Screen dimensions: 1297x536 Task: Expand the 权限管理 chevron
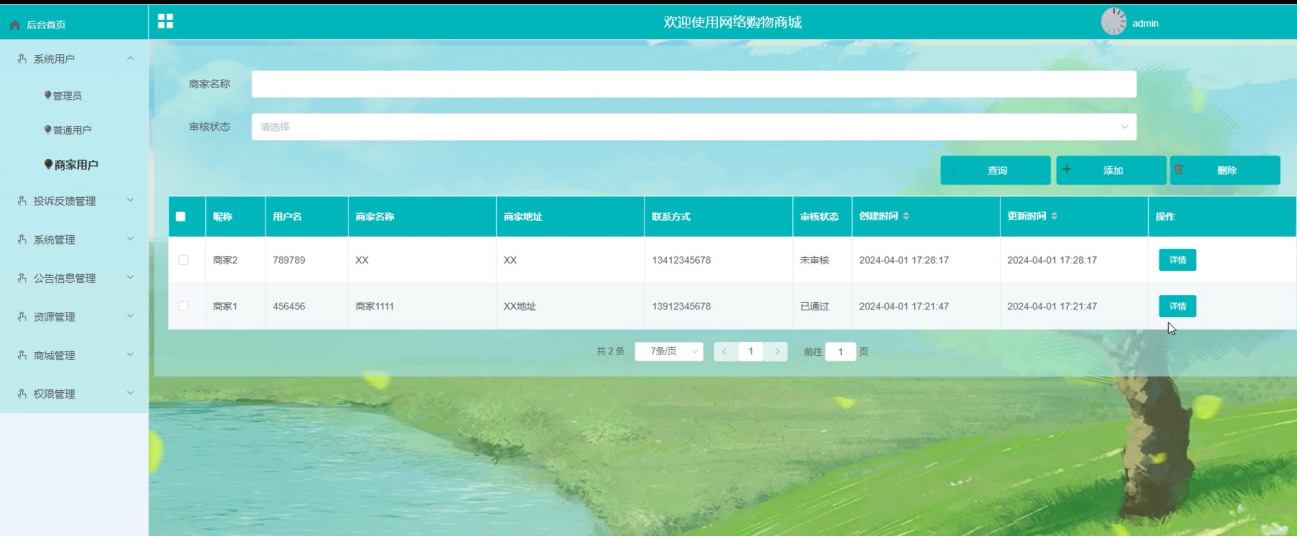[x=130, y=393]
